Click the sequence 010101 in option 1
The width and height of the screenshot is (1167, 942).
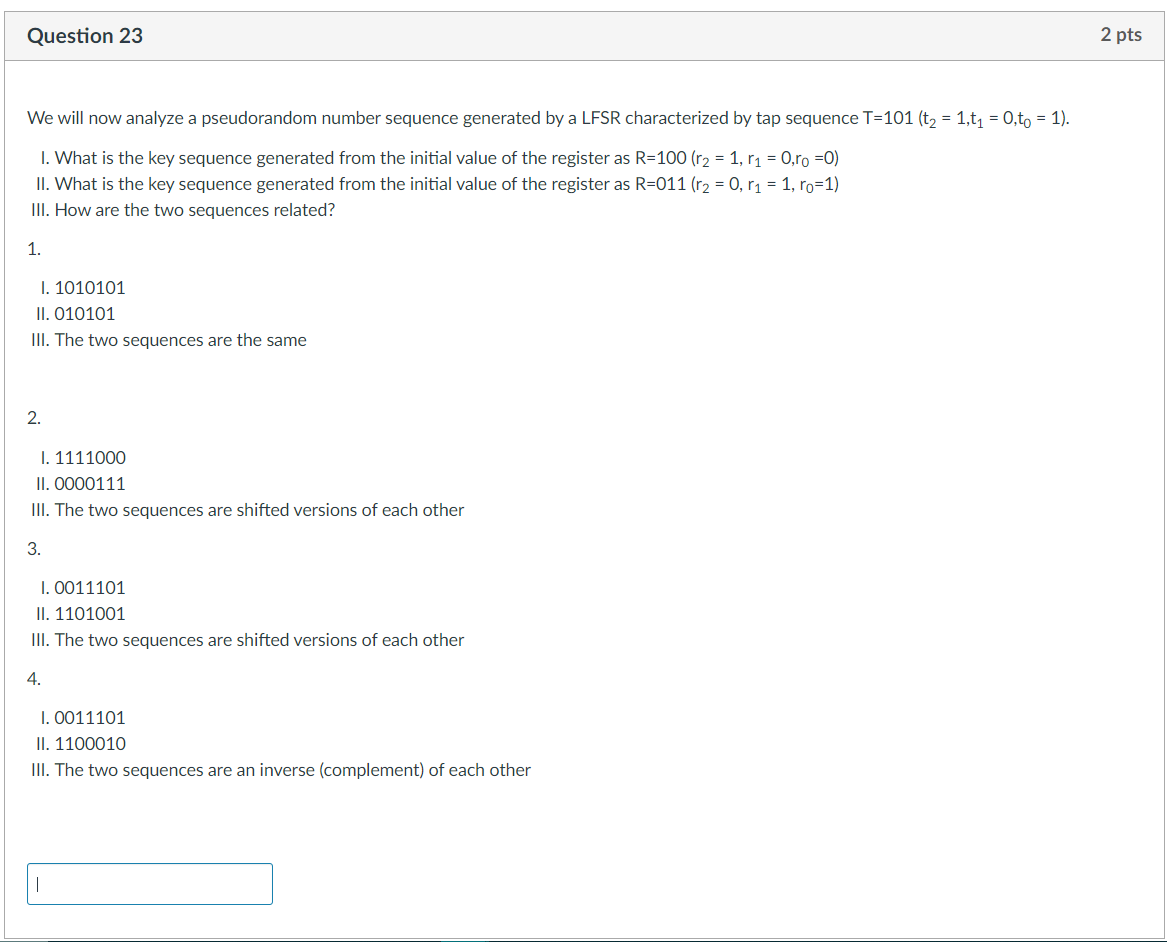(86, 313)
